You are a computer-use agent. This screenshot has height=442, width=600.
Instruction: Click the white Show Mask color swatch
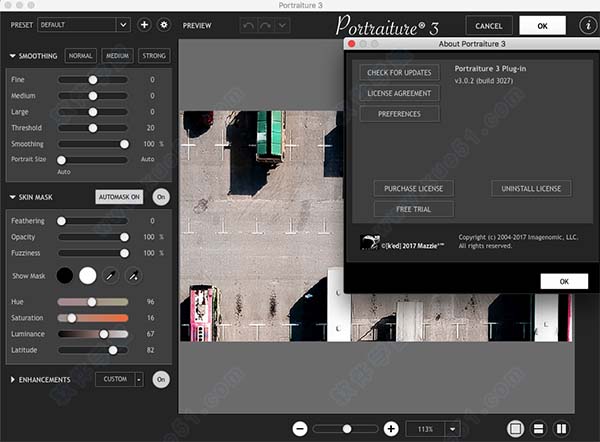click(87, 275)
